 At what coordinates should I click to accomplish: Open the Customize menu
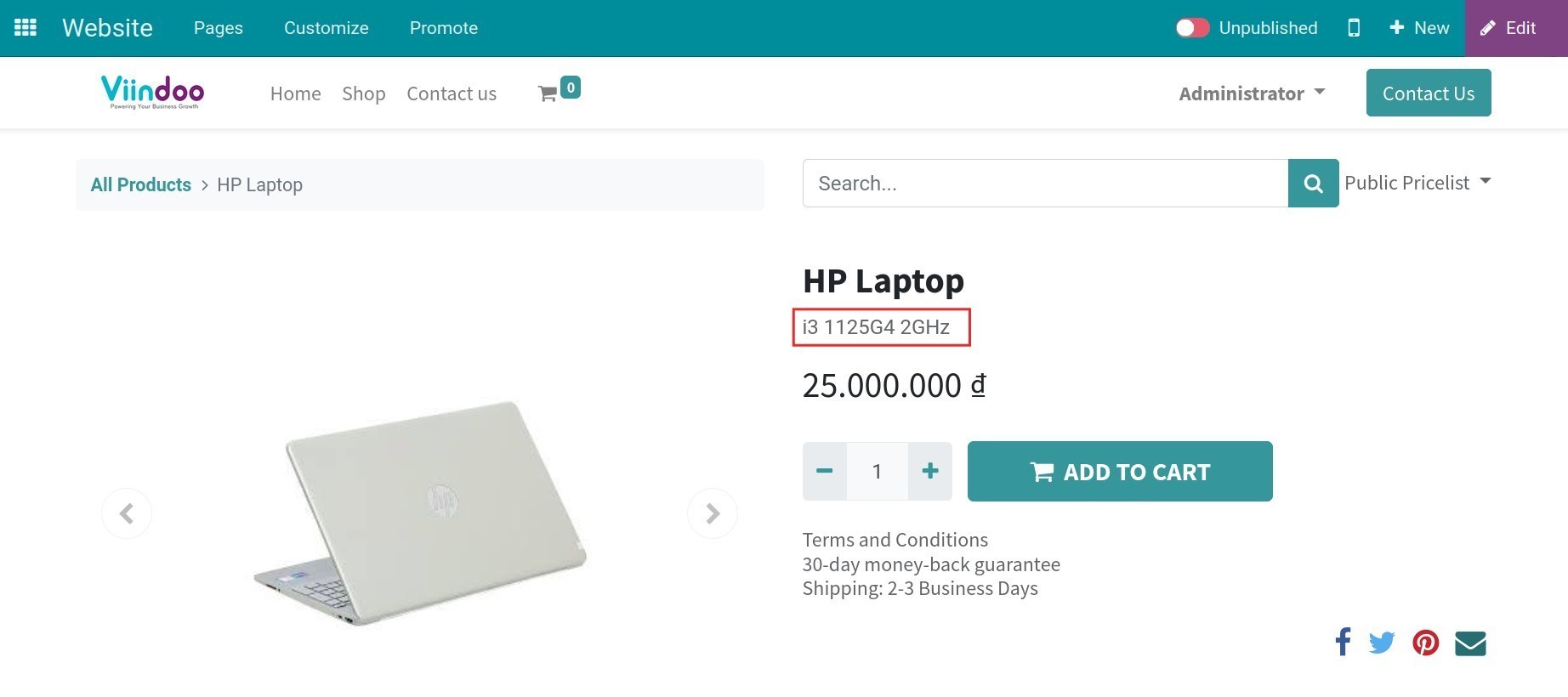326,28
